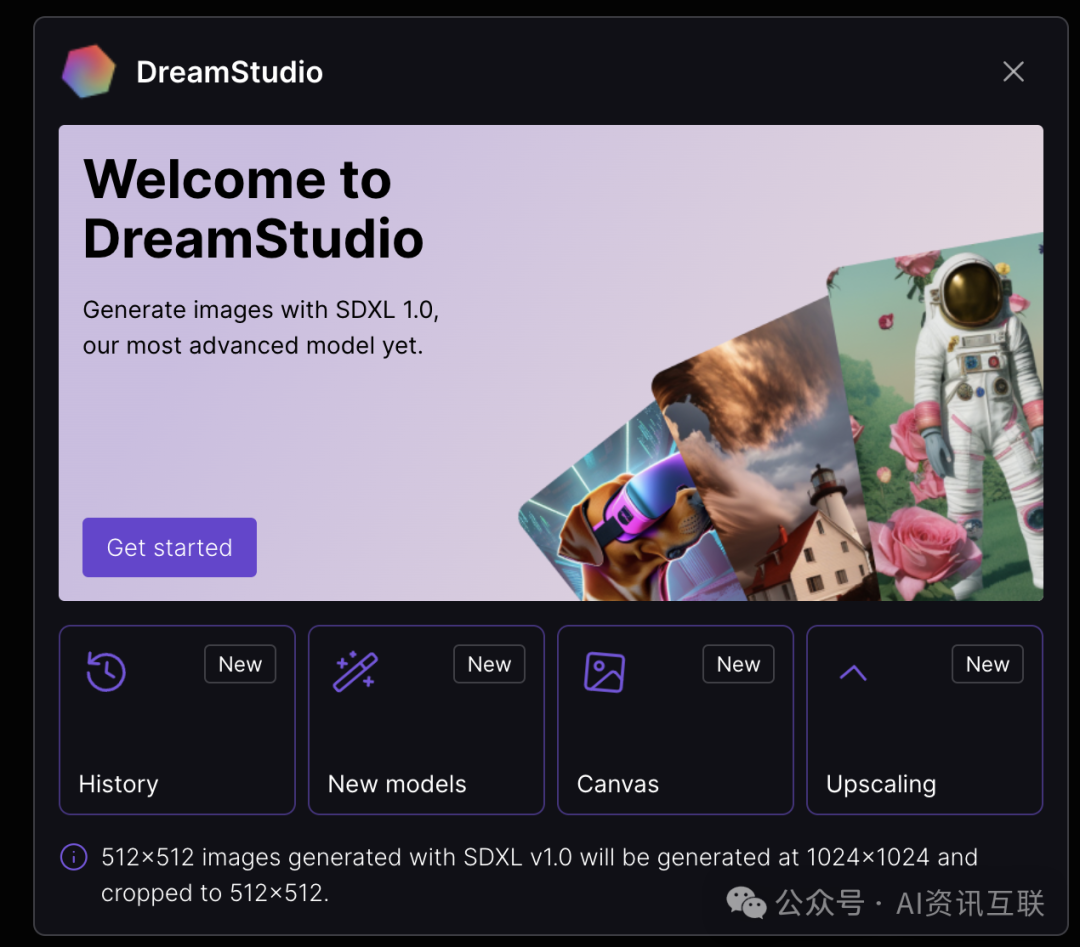This screenshot has height=947, width=1080.
Task: Click the 512×512 SDXL v1.0 note text
Action: coord(539,875)
